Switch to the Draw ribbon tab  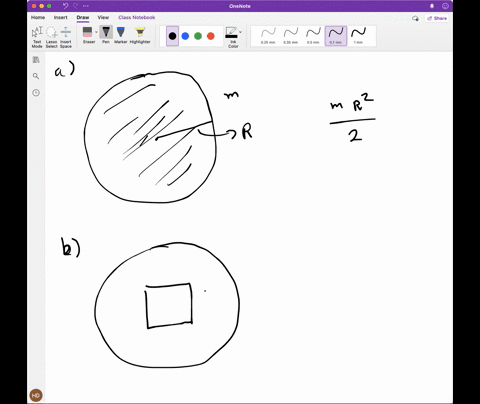(x=83, y=17)
